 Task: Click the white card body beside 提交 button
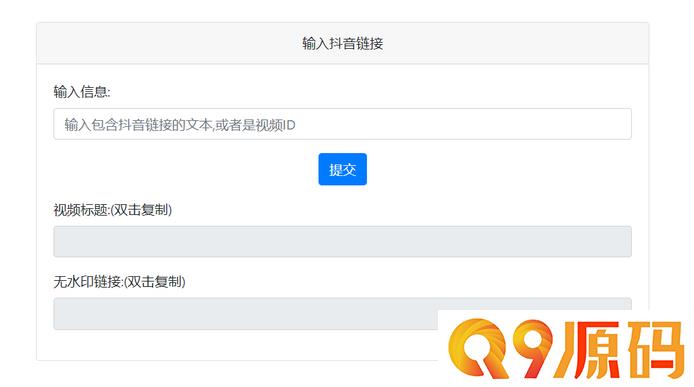click(487, 169)
